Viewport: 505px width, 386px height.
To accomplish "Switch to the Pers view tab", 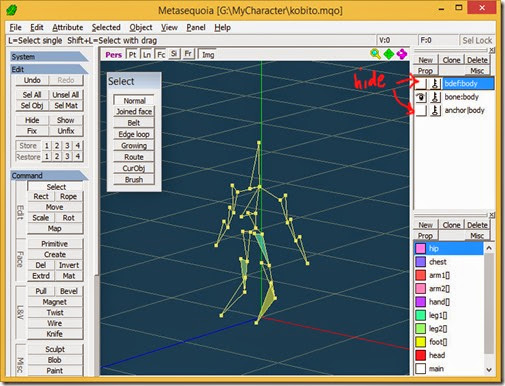I will [113, 55].
